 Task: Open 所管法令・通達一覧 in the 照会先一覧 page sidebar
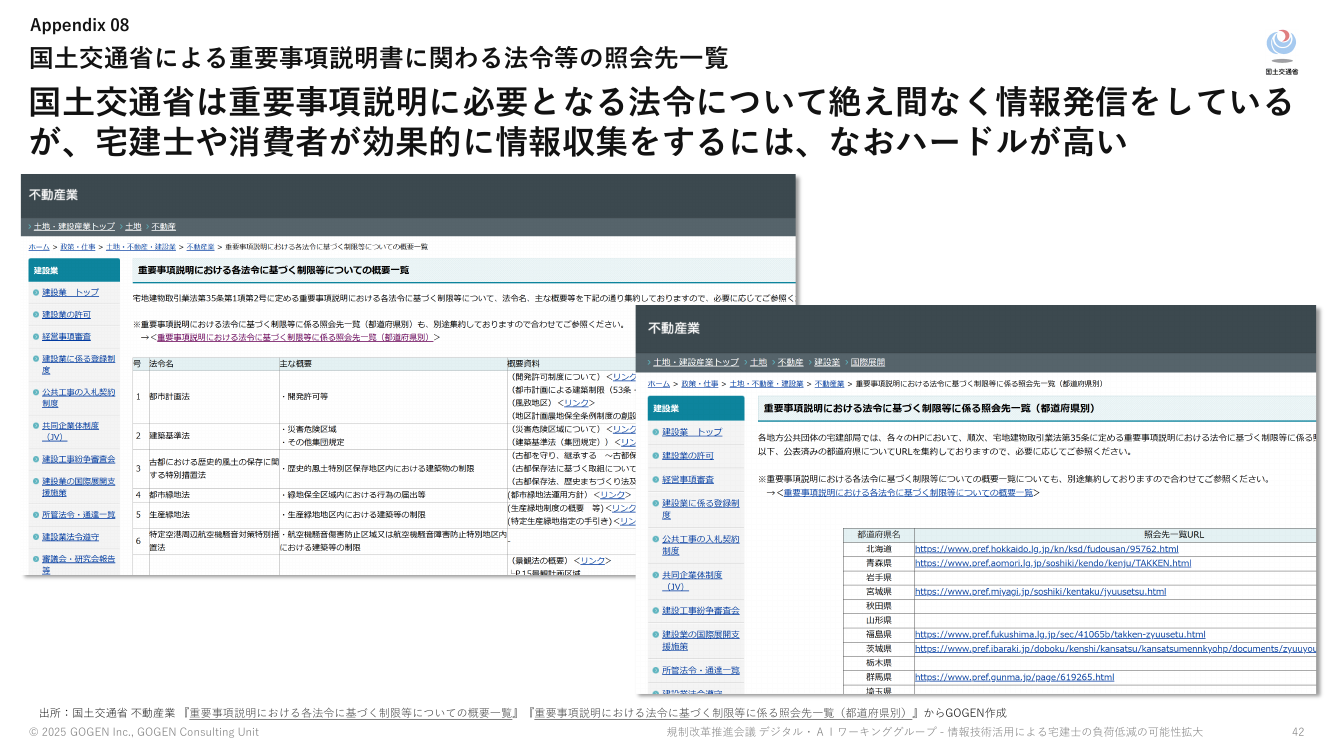point(701,670)
